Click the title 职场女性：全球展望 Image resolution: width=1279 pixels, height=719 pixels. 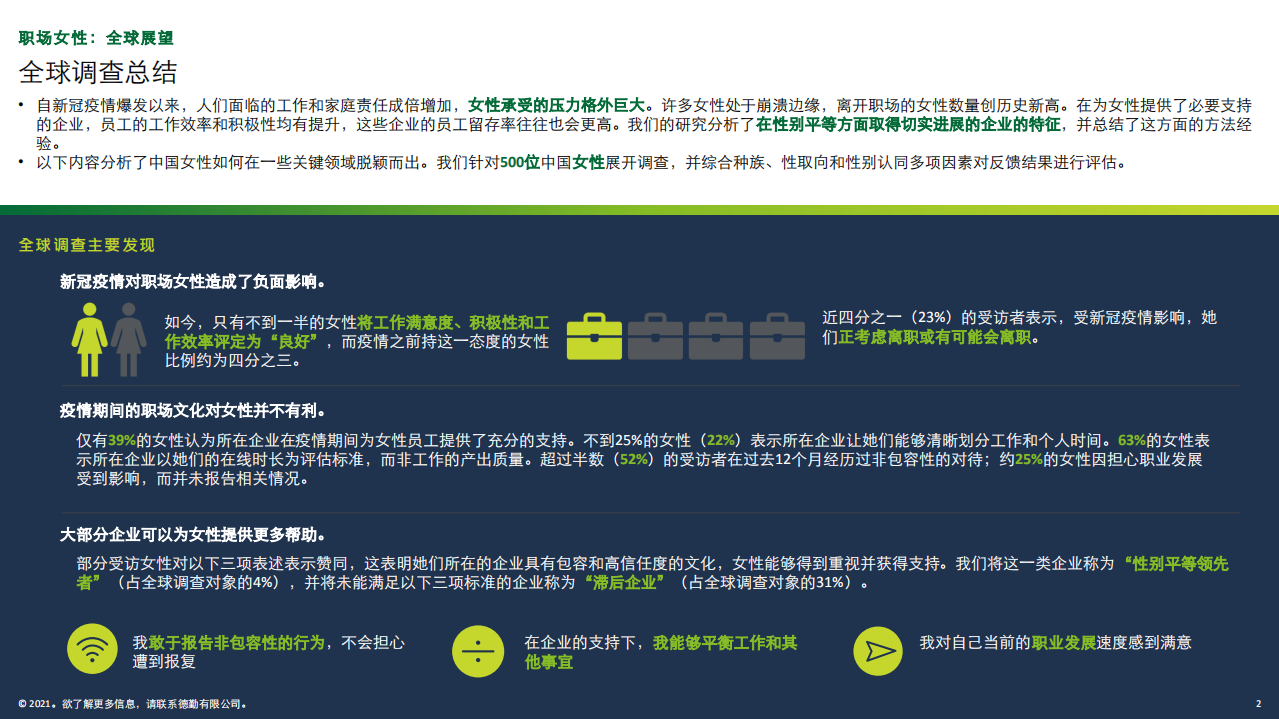(x=96, y=38)
